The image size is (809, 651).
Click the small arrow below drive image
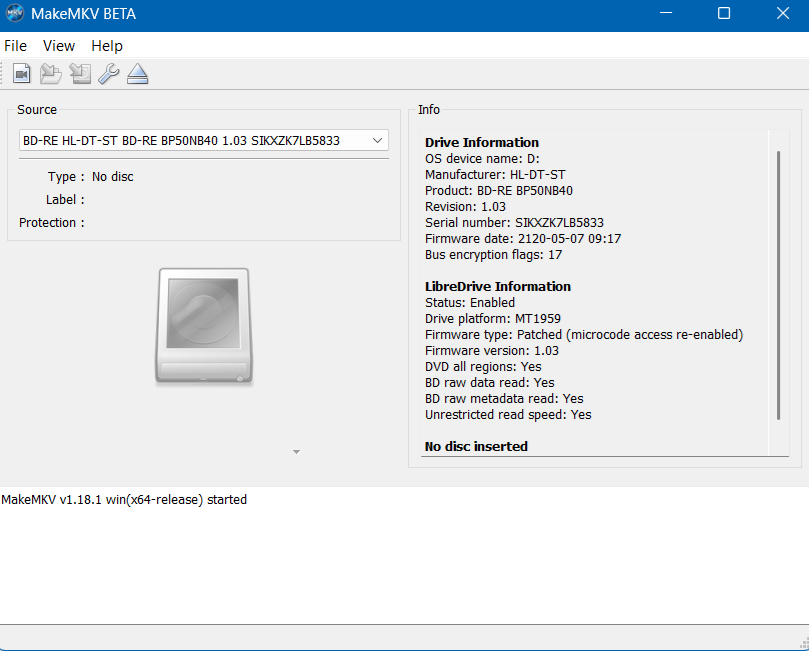tap(296, 453)
